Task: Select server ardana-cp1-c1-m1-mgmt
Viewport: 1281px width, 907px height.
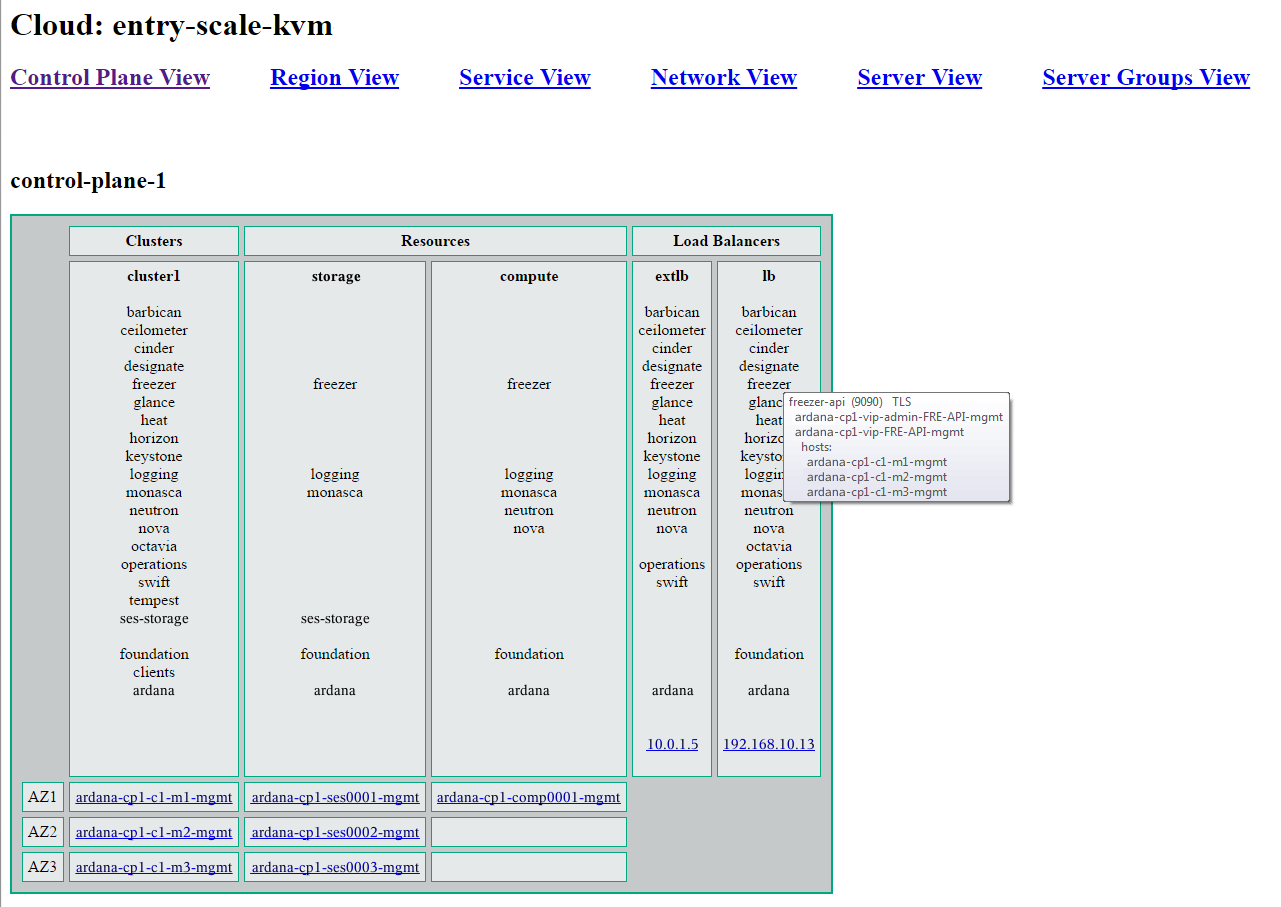Action: (x=154, y=797)
